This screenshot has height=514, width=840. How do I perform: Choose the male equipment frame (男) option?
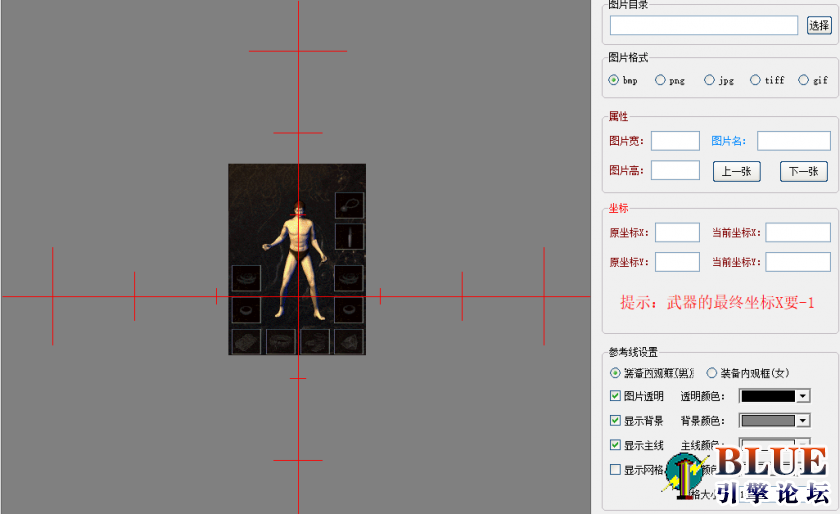[x=615, y=373]
